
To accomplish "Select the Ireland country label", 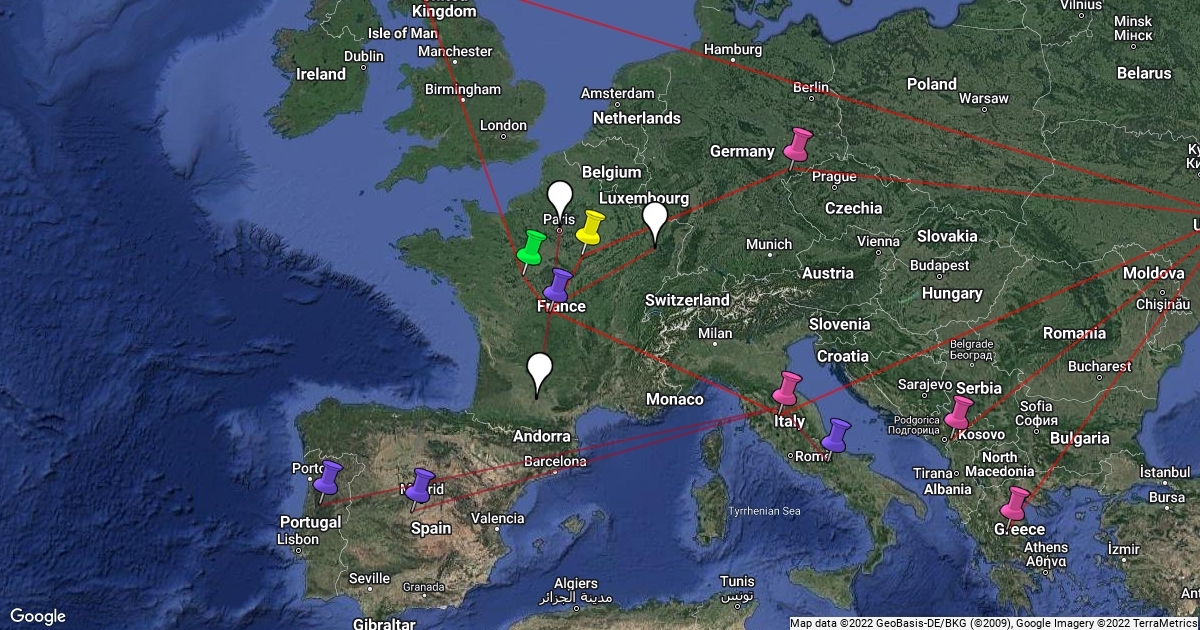I will tap(321, 74).
